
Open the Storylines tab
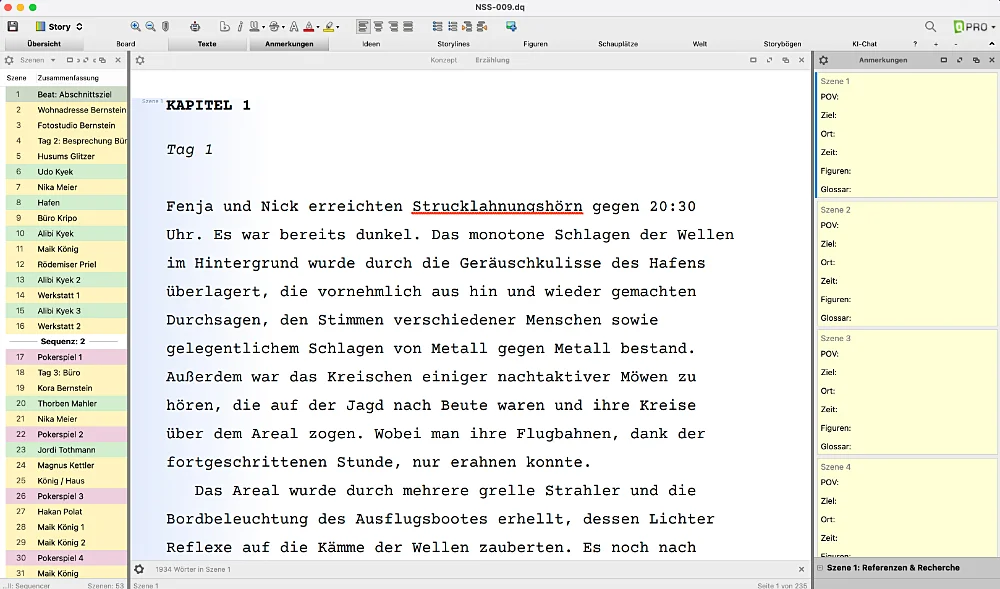tap(453, 44)
